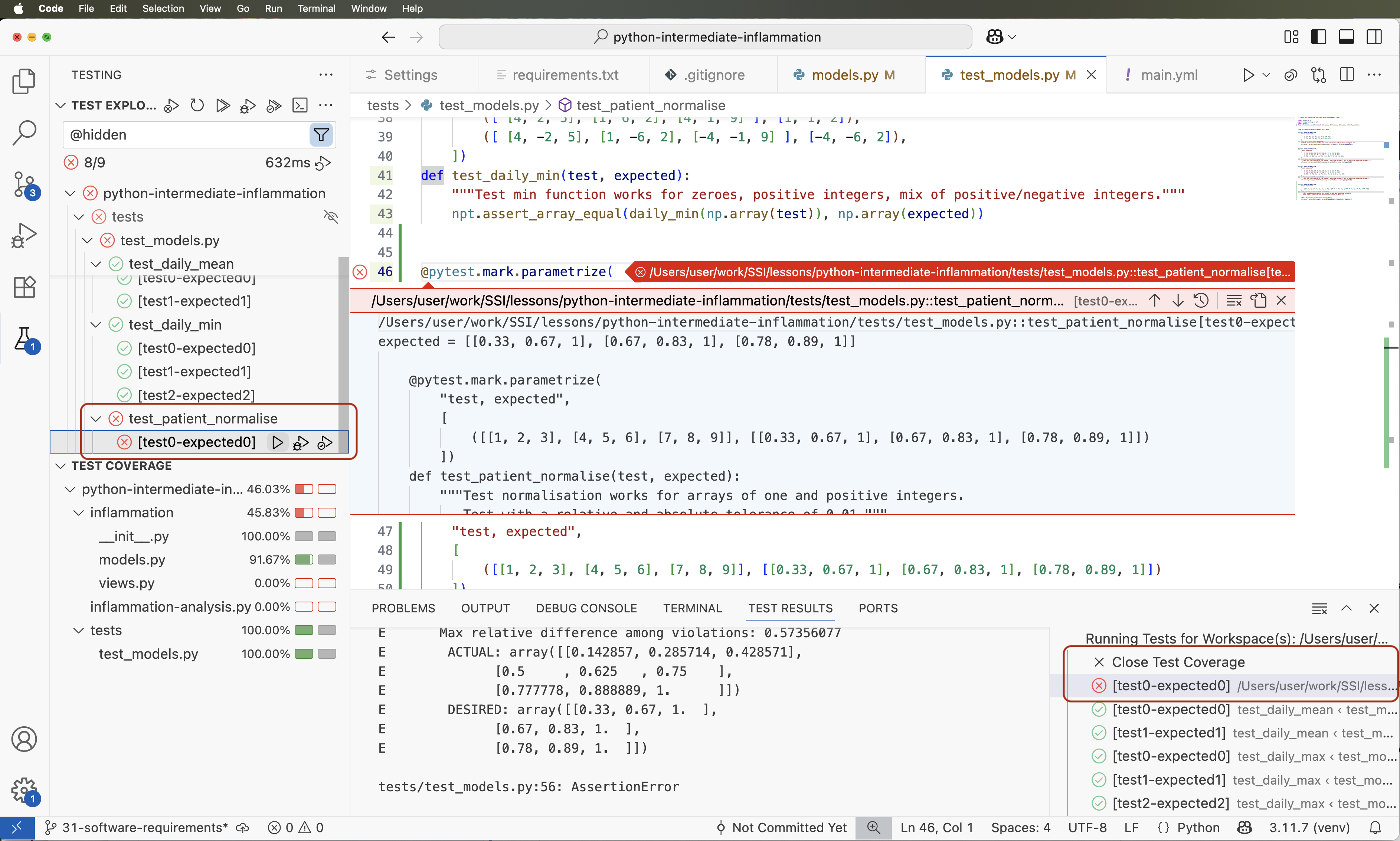The height and width of the screenshot is (841, 1400).
Task: Open the Terminal menu
Action: click(x=316, y=9)
